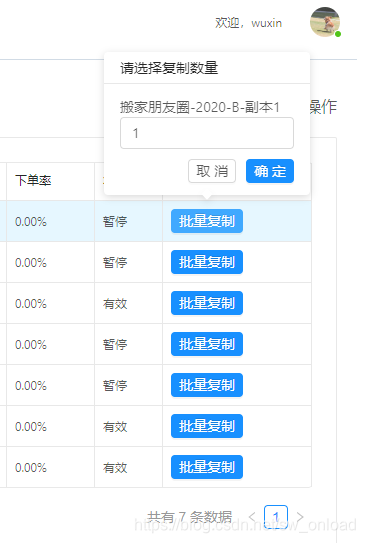
Task: Go to the previous page arrow
Action: click(x=252, y=517)
